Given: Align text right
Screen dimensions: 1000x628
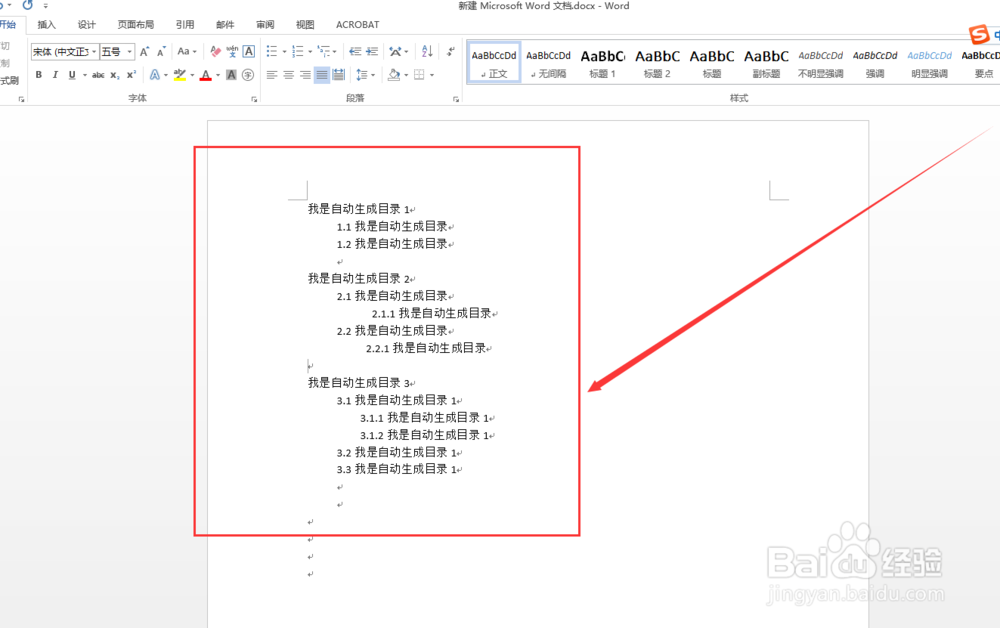Looking at the screenshot, I should [305, 75].
